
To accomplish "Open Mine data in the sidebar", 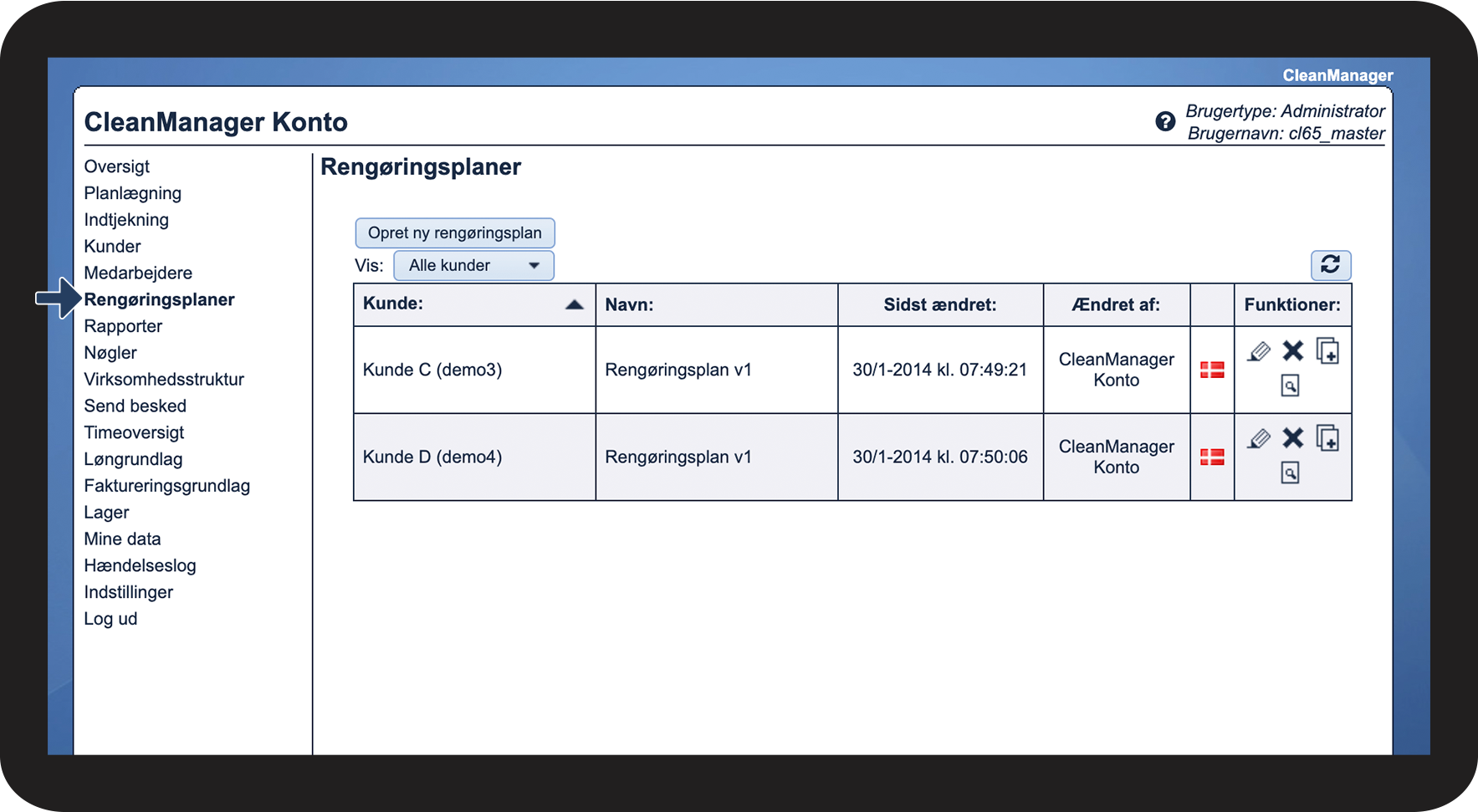I will 122,539.
